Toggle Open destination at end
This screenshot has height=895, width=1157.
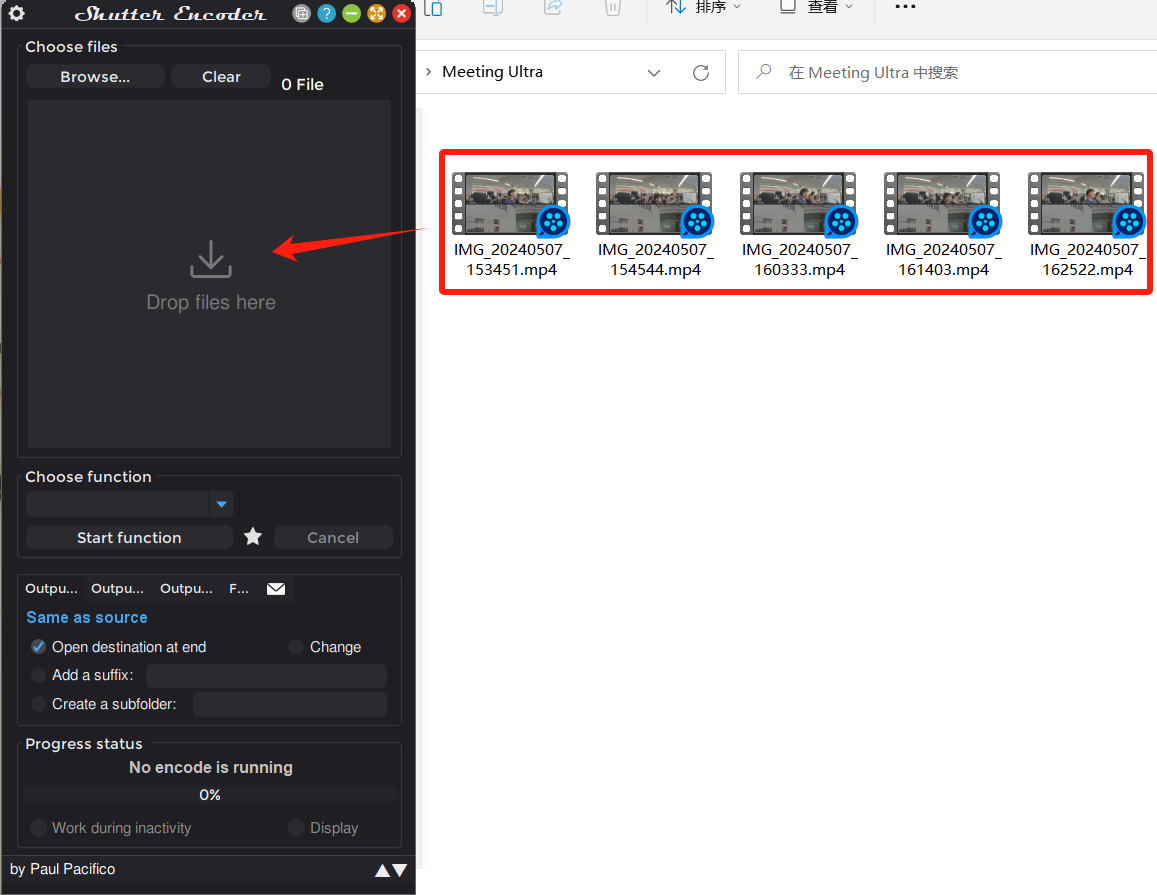tap(37, 646)
